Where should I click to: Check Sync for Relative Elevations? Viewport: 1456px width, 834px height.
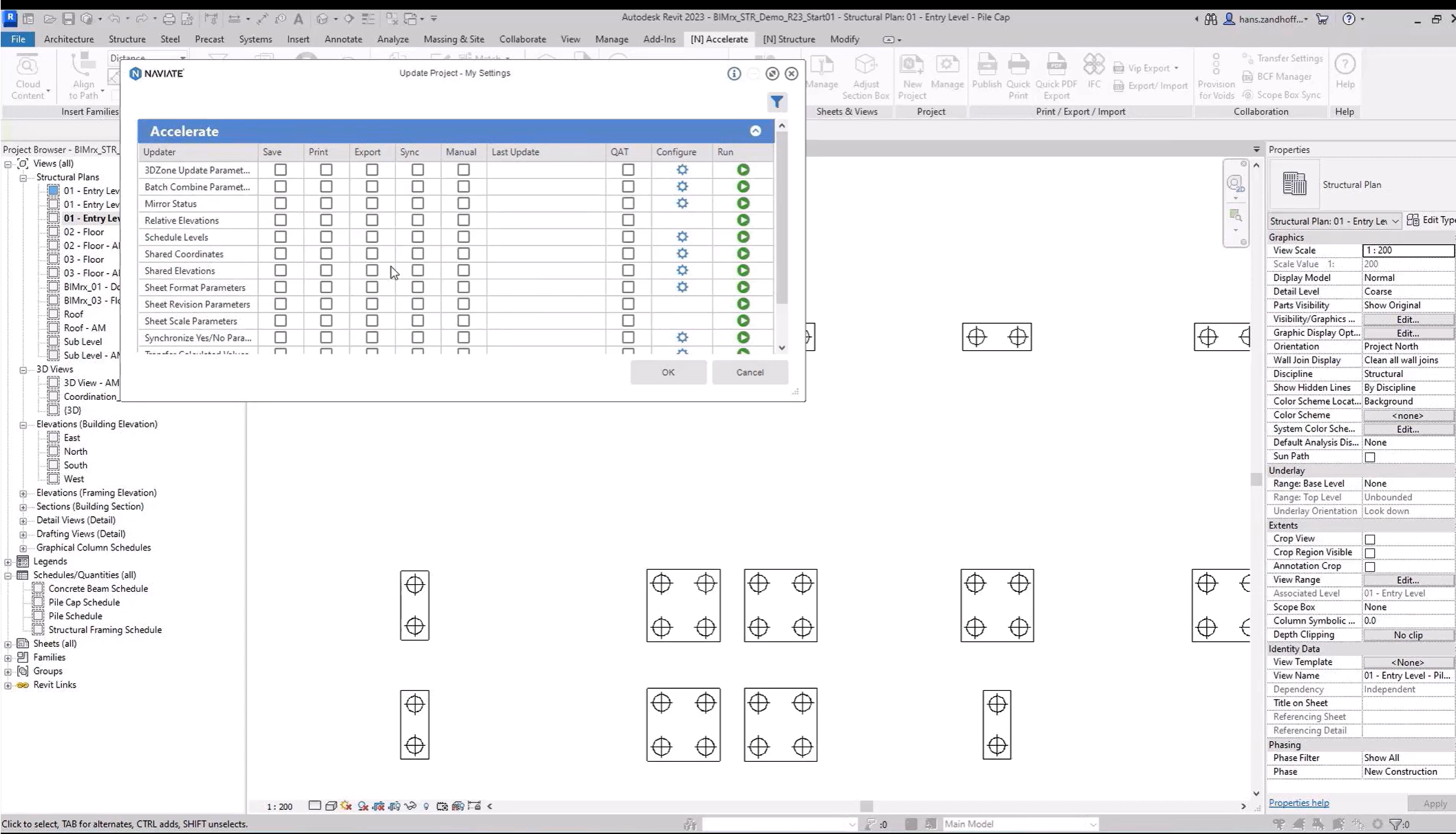(x=418, y=220)
